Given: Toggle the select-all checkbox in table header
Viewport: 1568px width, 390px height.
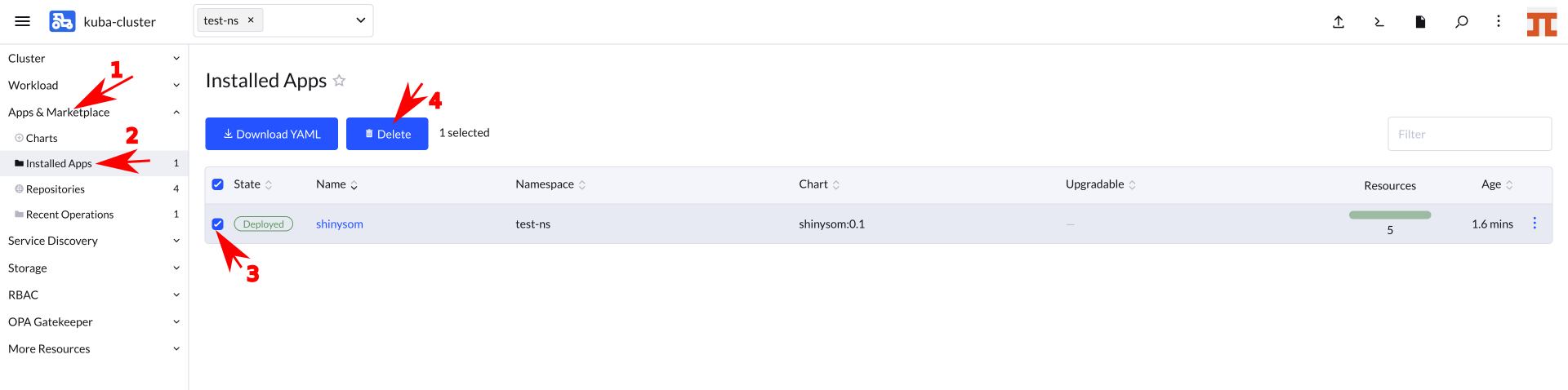Looking at the screenshot, I should [218, 184].
